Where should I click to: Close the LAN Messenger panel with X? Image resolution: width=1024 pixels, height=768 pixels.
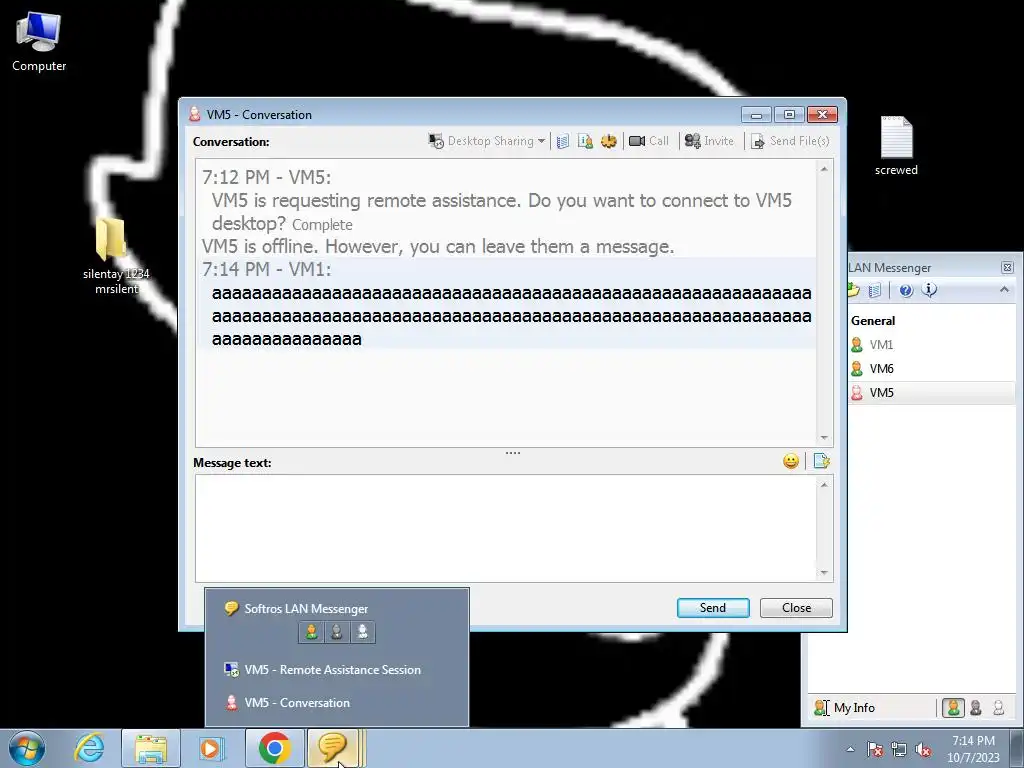point(1007,268)
